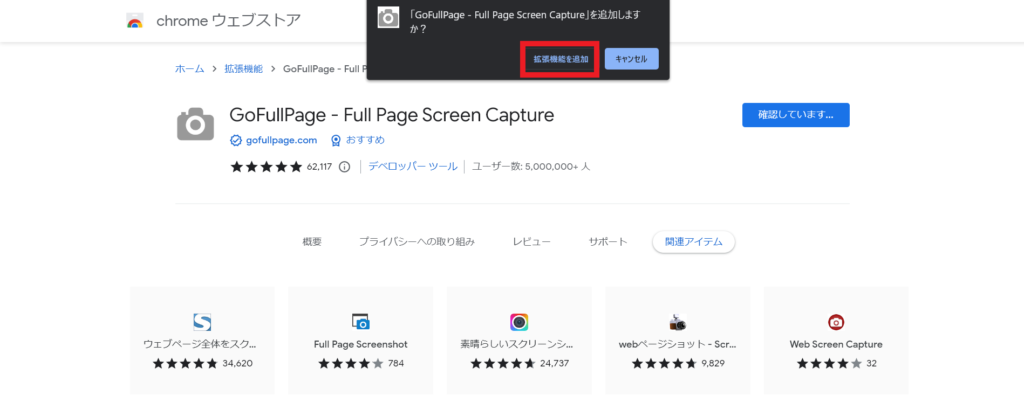Switch to the プライバシーへの取り組み tab
This screenshot has height=402, width=1024.
[x=417, y=242]
